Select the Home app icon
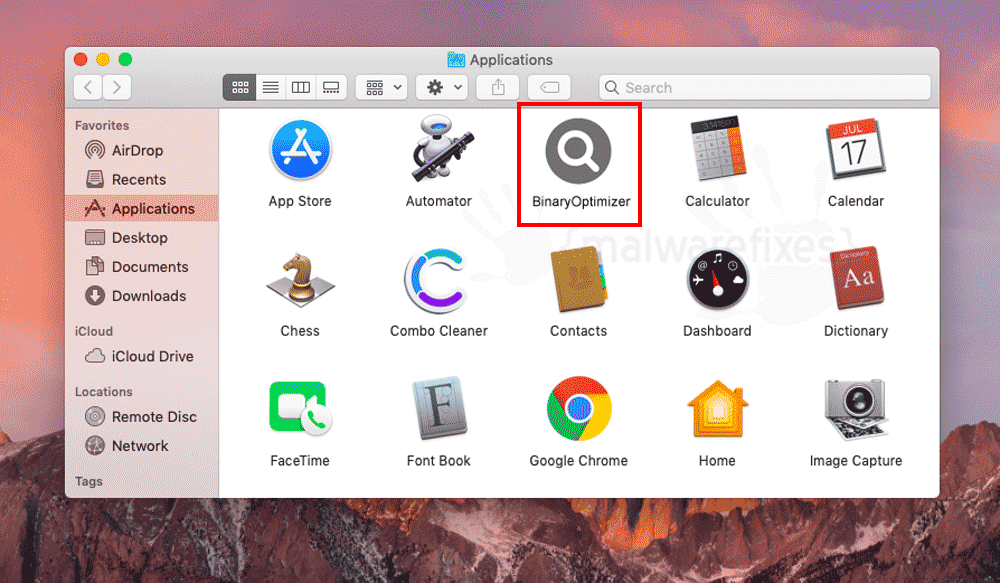Image resolution: width=1000 pixels, height=583 pixels. [x=717, y=409]
